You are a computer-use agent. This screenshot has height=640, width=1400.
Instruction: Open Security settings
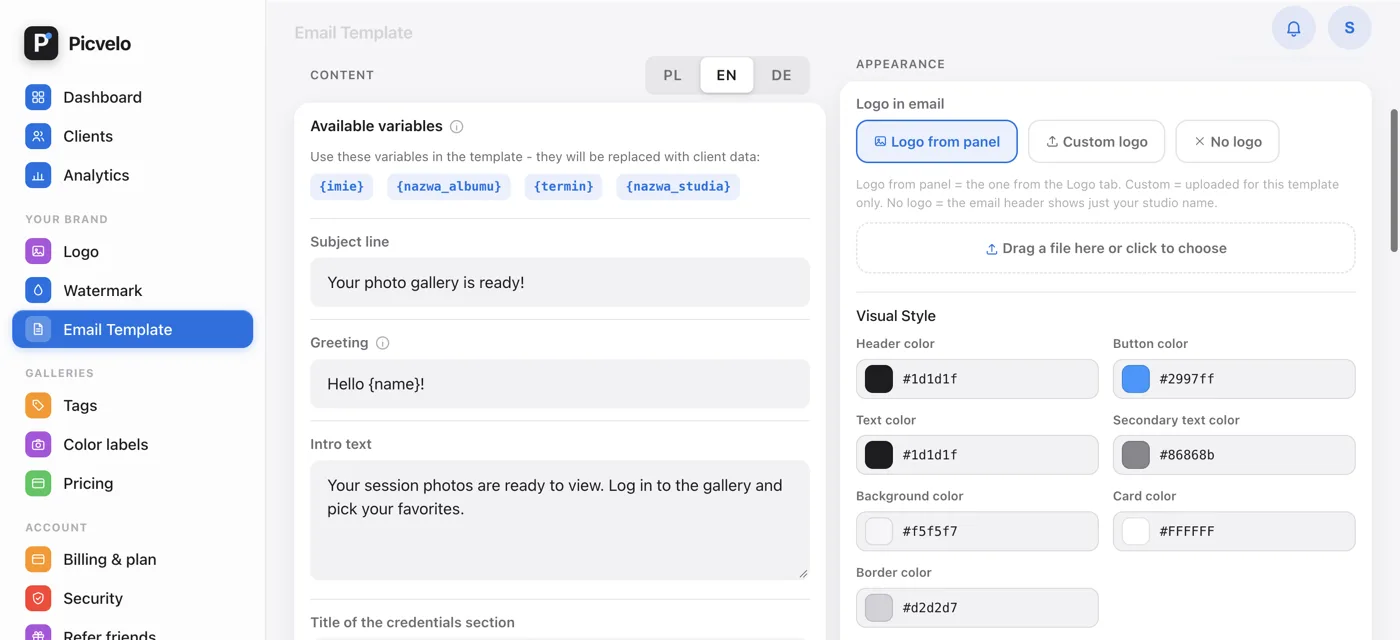point(132,599)
